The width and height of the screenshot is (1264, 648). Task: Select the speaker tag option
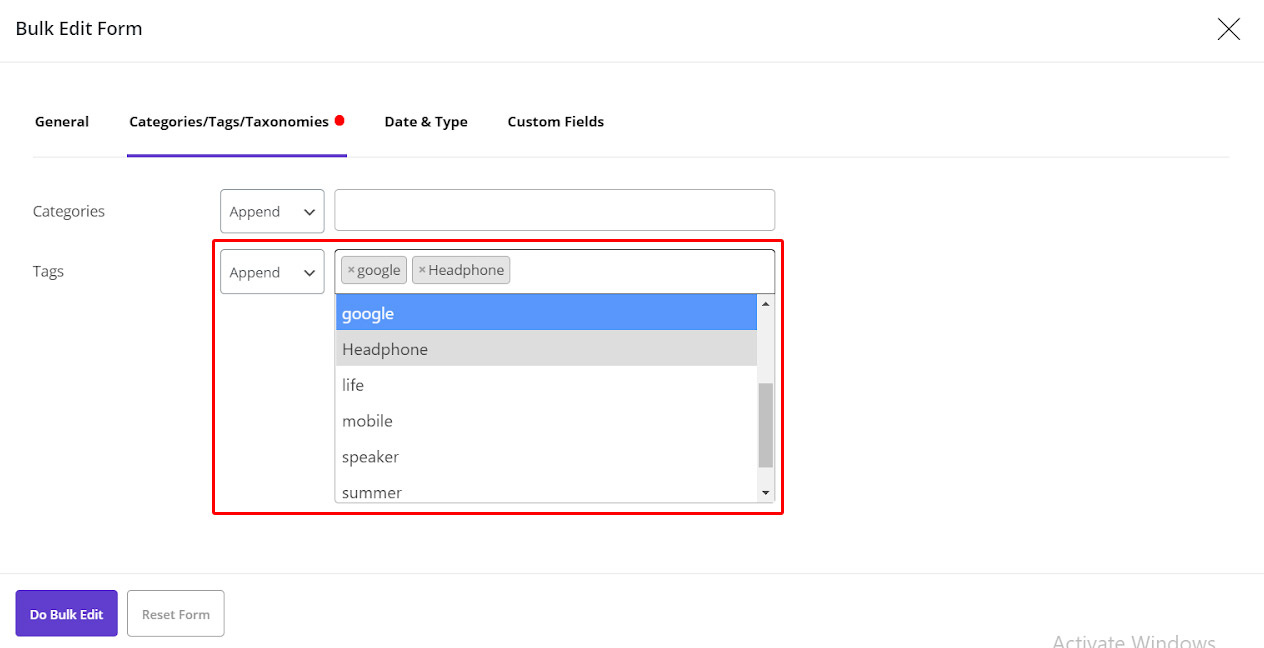coord(546,457)
